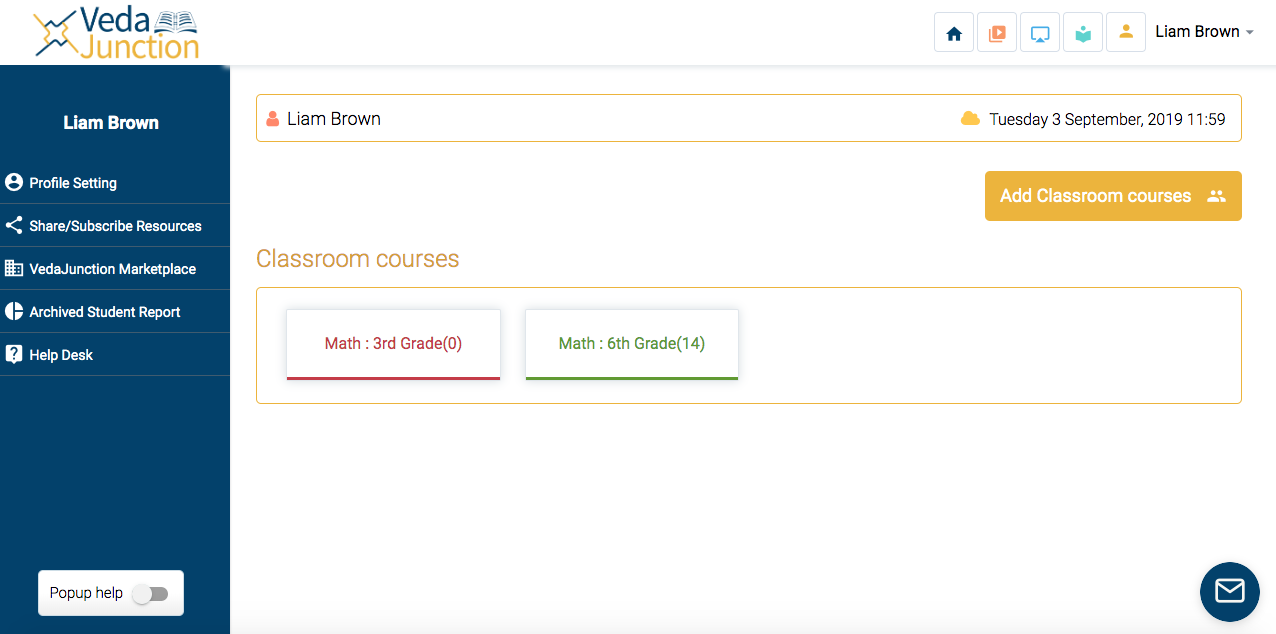Screen dimensions: 1276x634
Task: Click the Veda Junction logo
Action: pyautogui.click(x=116, y=33)
